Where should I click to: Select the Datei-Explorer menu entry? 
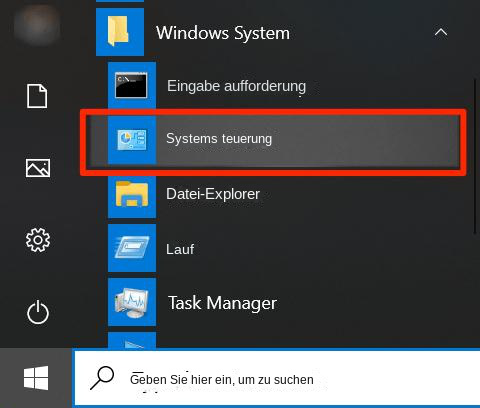(x=213, y=194)
